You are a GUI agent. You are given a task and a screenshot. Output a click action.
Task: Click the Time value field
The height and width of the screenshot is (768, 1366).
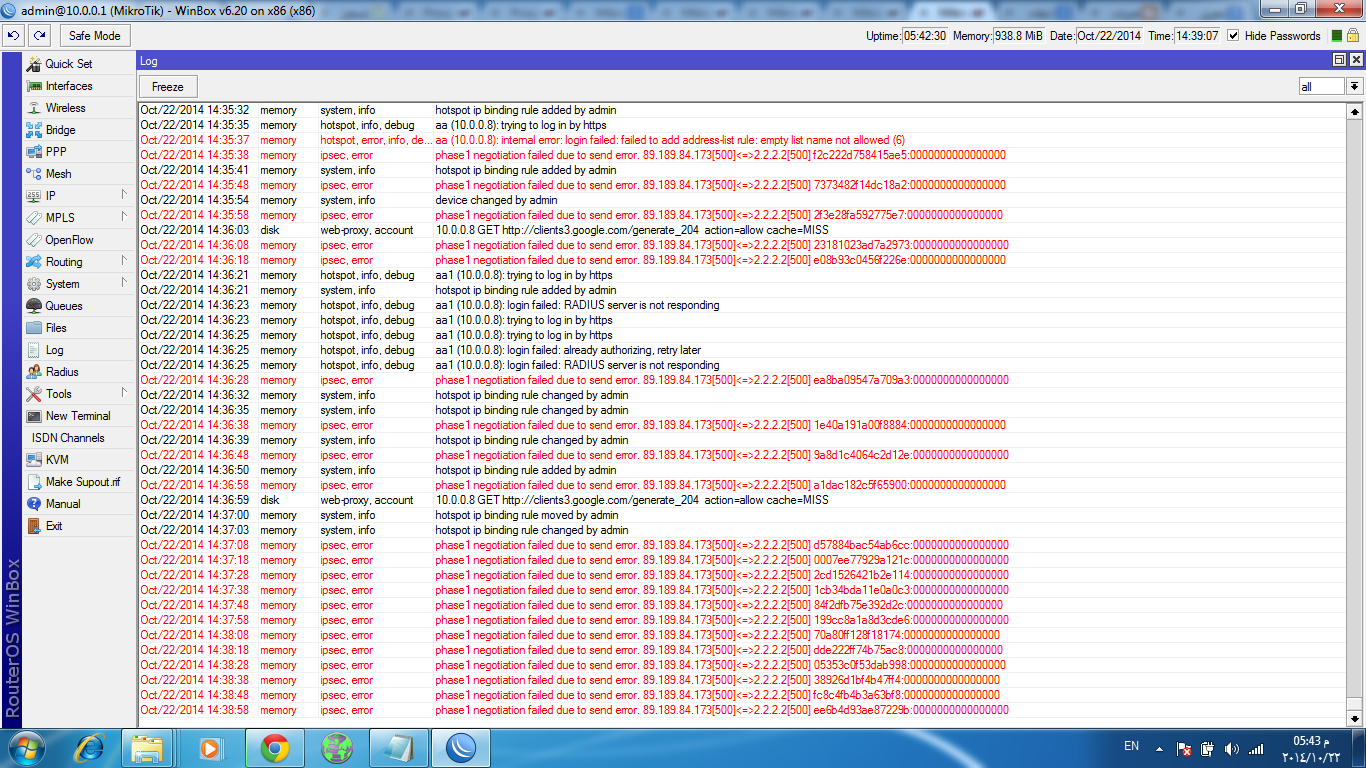(x=1198, y=36)
